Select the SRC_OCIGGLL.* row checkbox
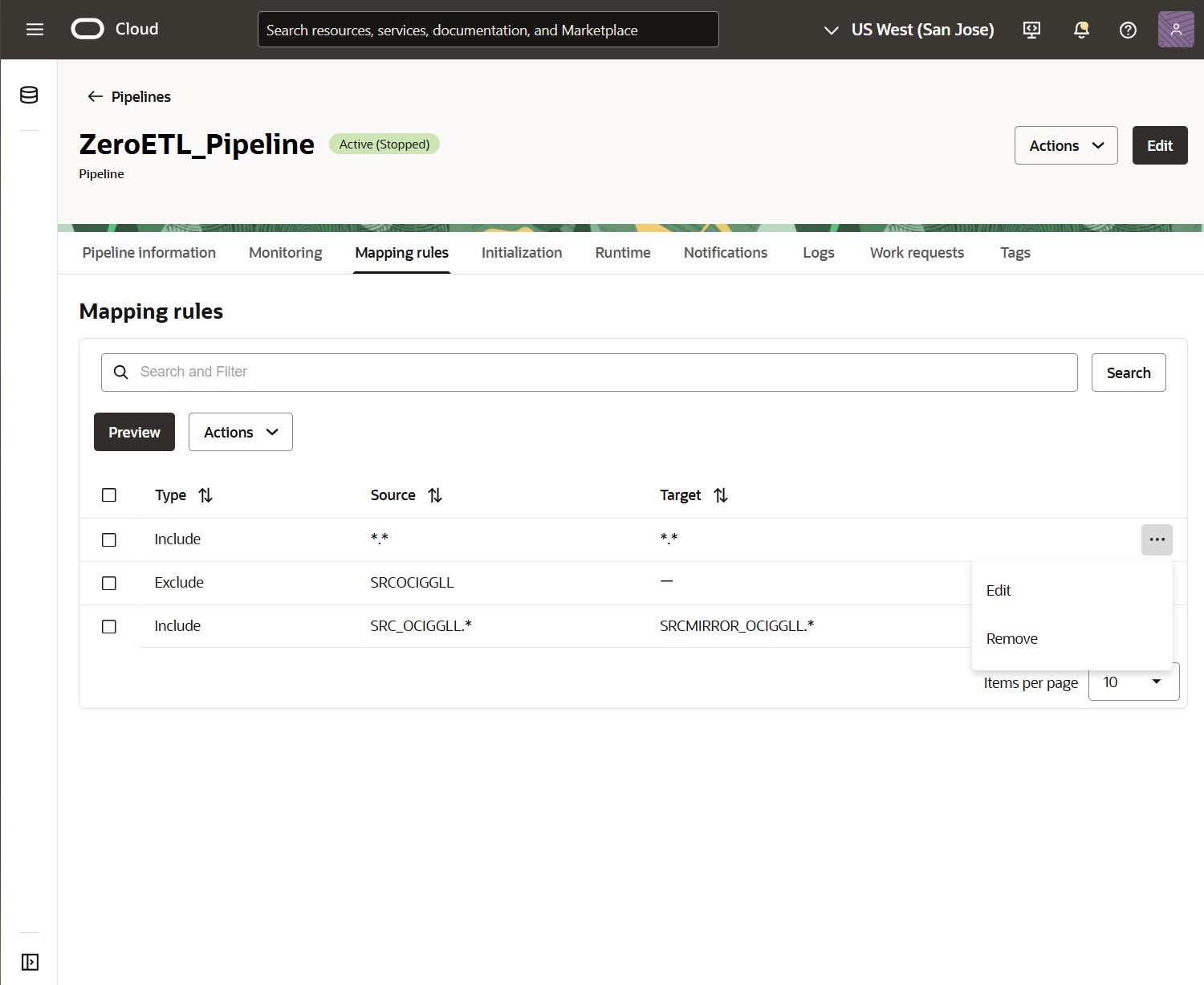Screen dimensions: 1204x985 pos(109,626)
